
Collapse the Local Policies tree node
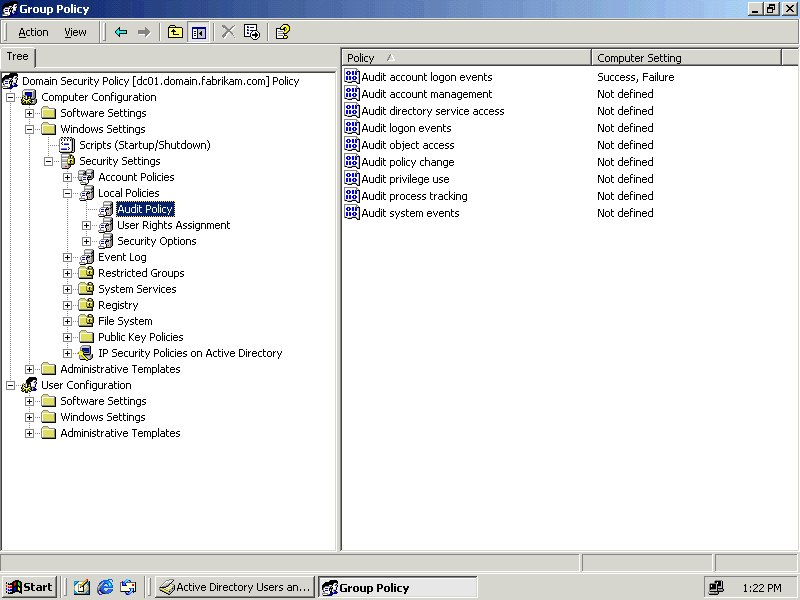tap(68, 193)
